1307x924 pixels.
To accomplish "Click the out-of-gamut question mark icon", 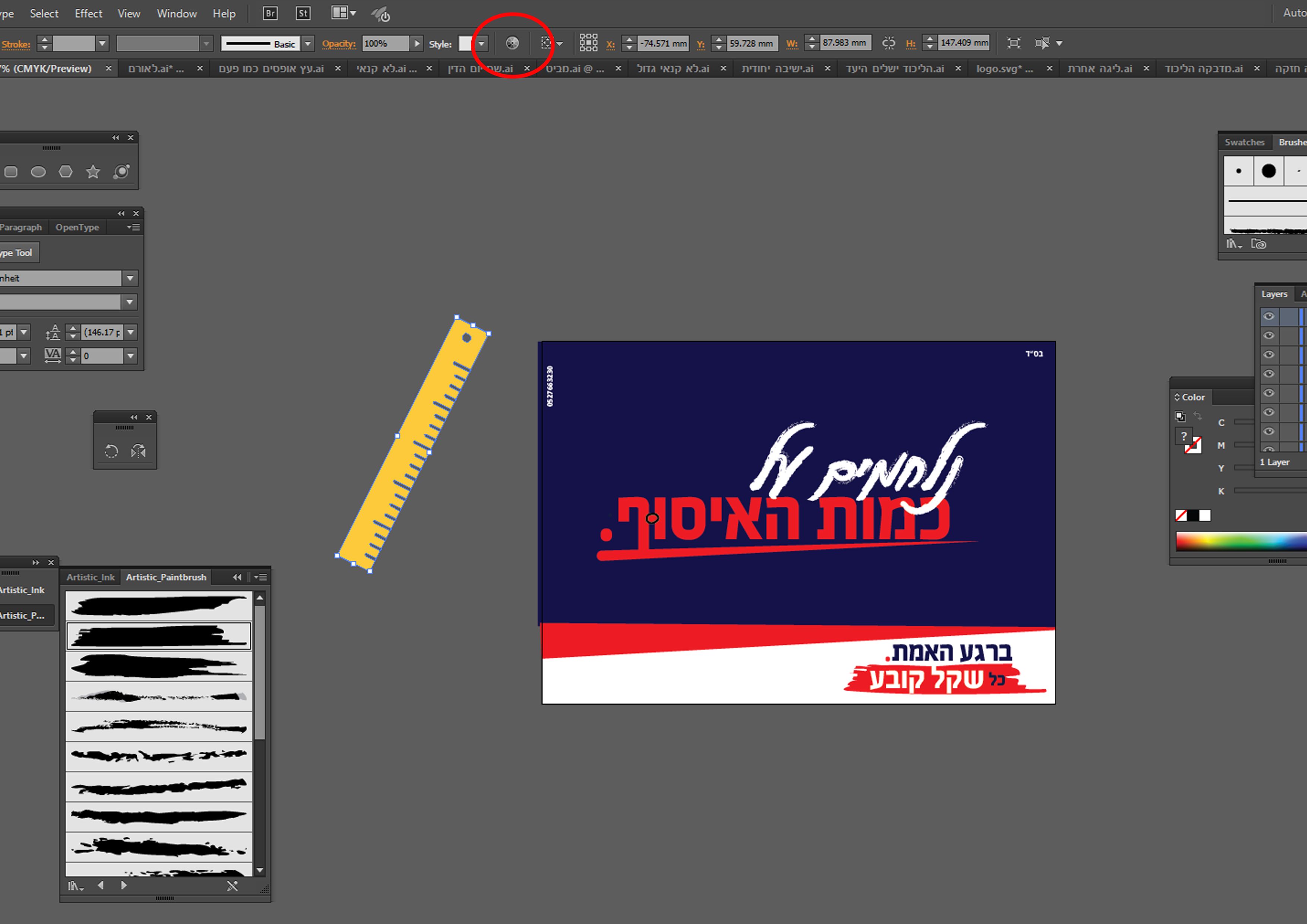I will [1183, 436].
